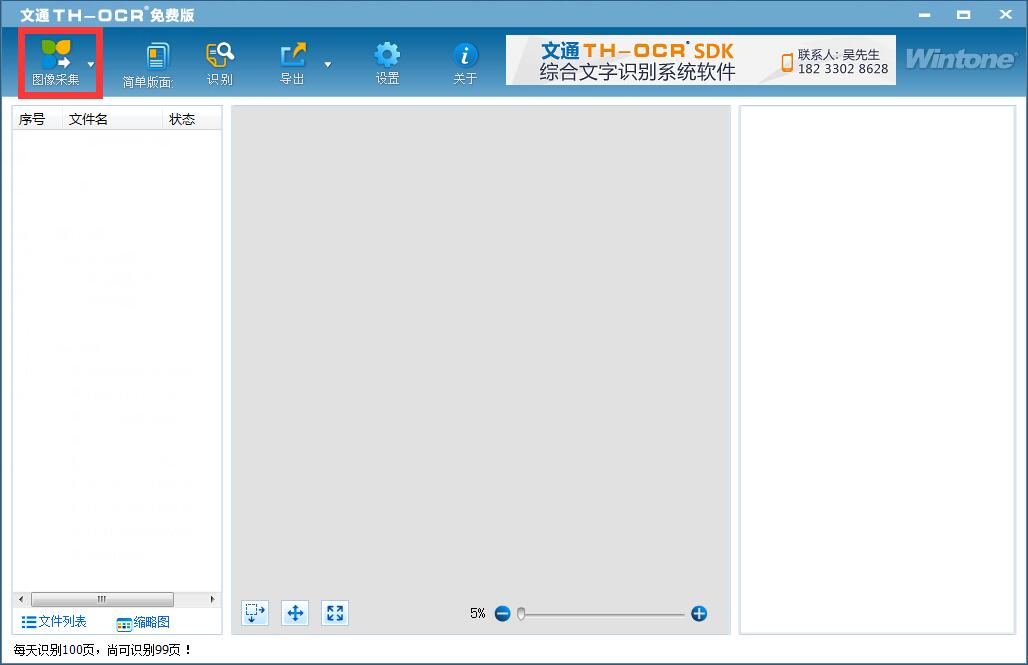The width and height of the screenshot is (1028, 665).
Task: Click the fit-to-screen view icon
Action: click(x=334, y=613)
